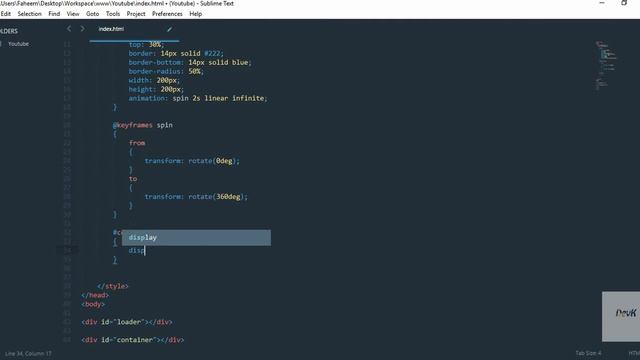This screenshot has height=360, width=640.
Task: Click Tab Size 4 in status bar
Action: coord(588,353)
